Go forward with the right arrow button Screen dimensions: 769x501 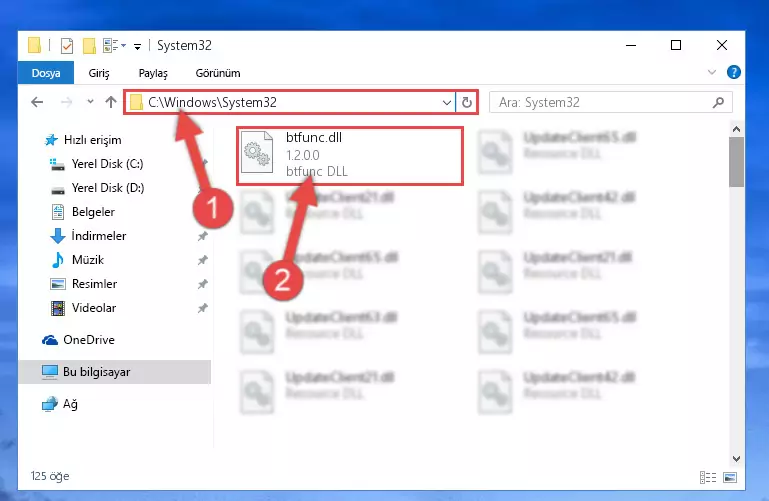click(66, 102)
